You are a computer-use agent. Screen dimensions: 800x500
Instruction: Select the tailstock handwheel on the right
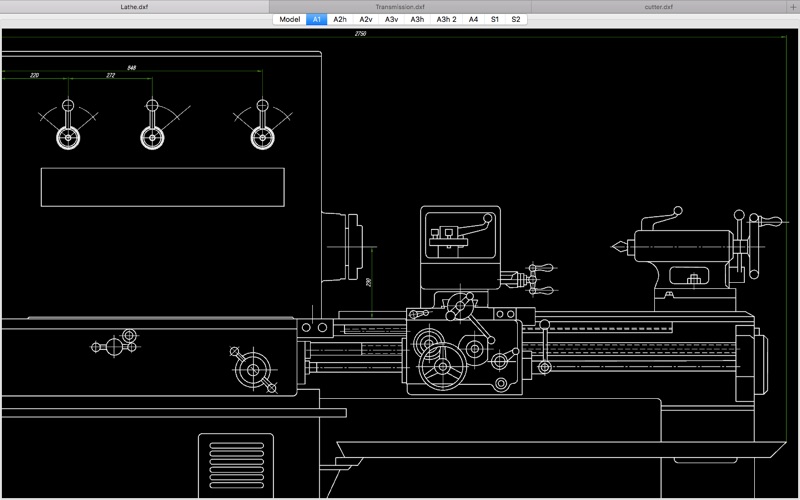[754, 246]
